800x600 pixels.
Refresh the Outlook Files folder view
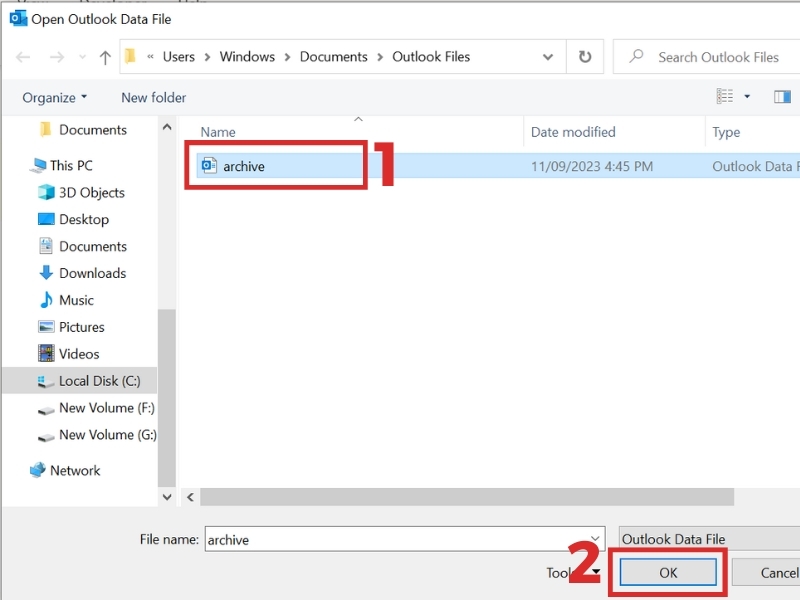click(585, 57)
